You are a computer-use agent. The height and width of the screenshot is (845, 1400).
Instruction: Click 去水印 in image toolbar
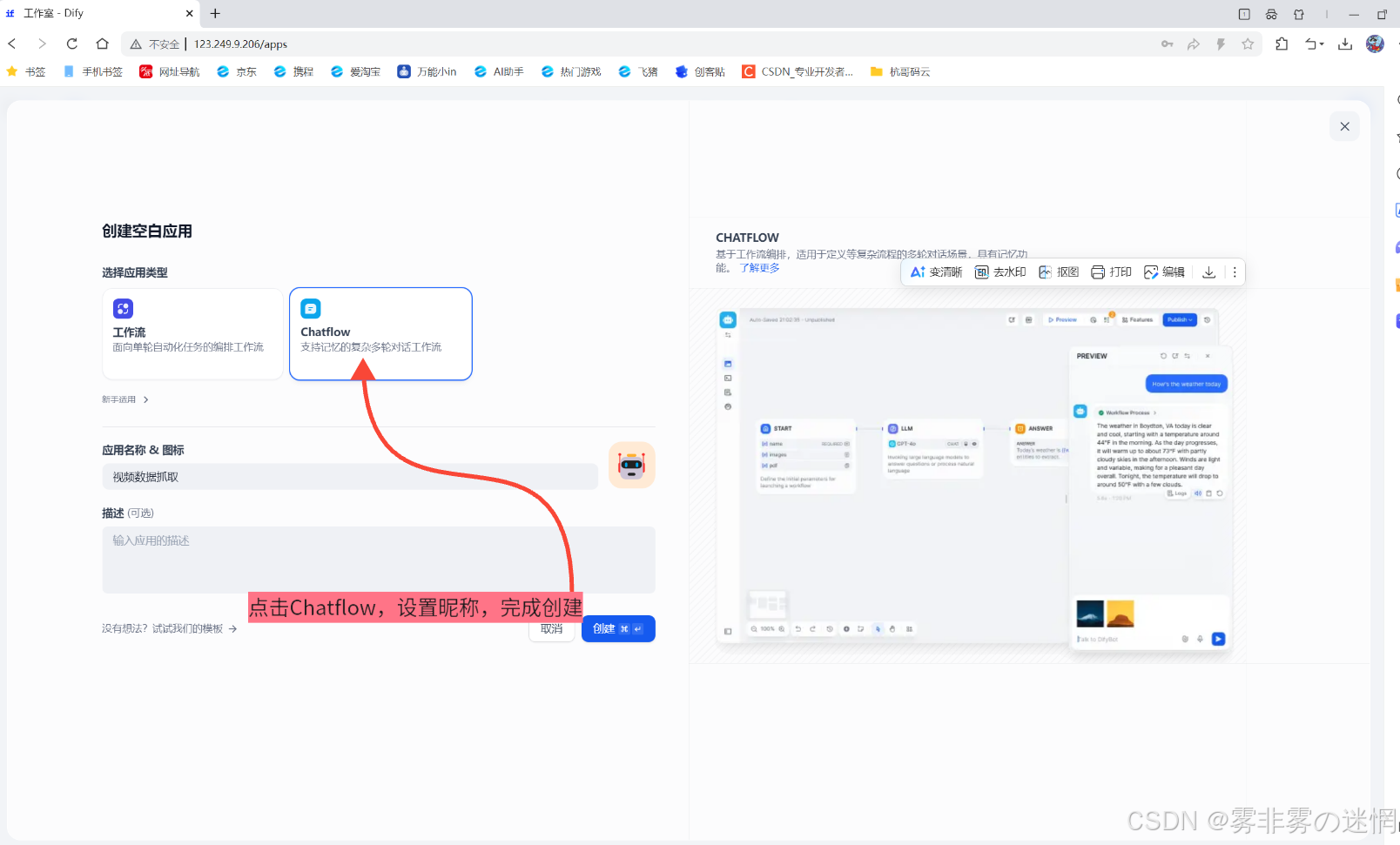tap(1000, 272)
